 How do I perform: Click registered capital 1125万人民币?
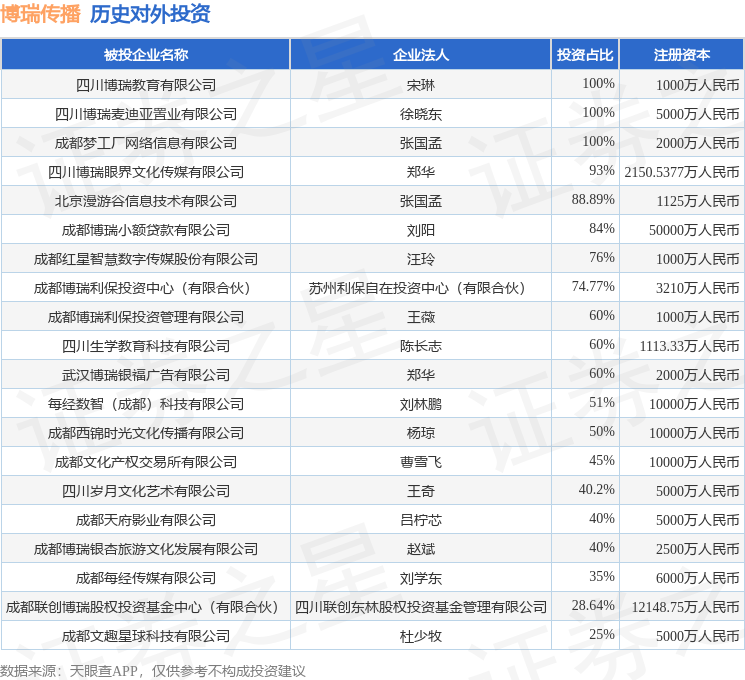coord(698,201)
